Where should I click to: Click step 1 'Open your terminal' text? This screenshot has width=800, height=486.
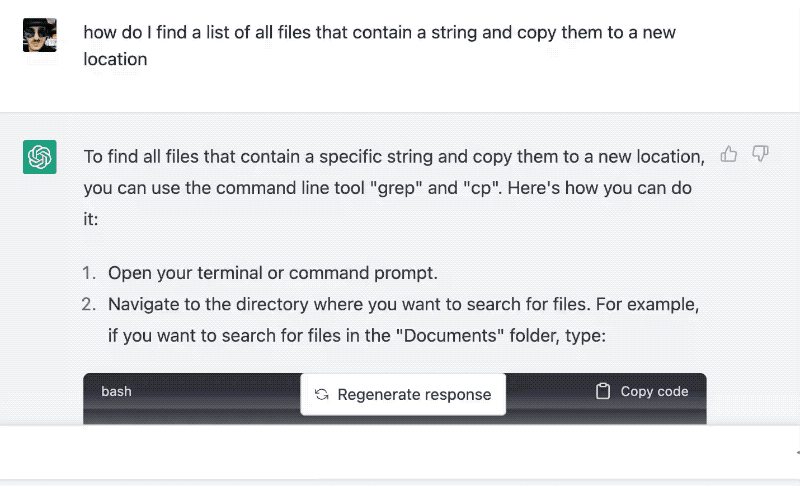pyautogui.click(x=272, y=273)
